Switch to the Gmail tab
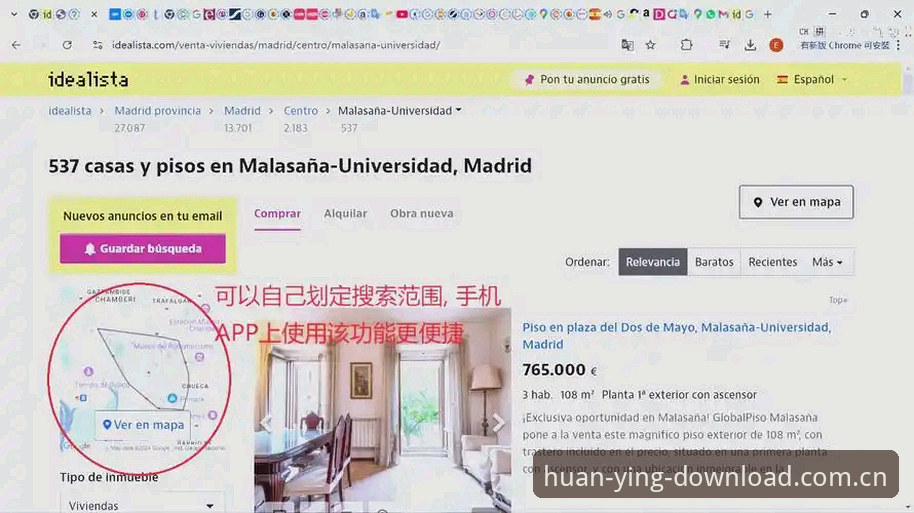This screenshot has width=914, height=513. tap(723, 15)
